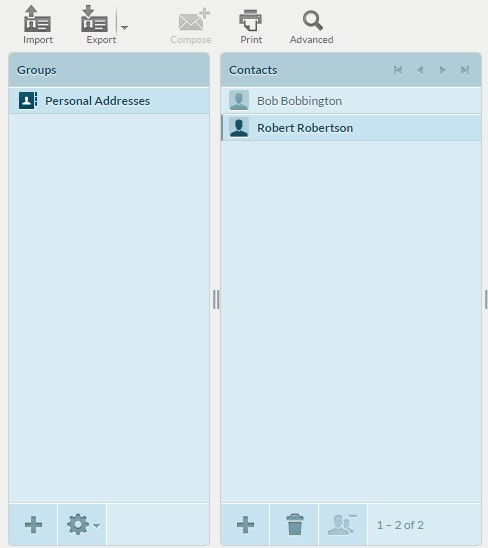Open the Export options dropdown arrow
Viewport: 488px width, 548px height.
click(124, 27)
